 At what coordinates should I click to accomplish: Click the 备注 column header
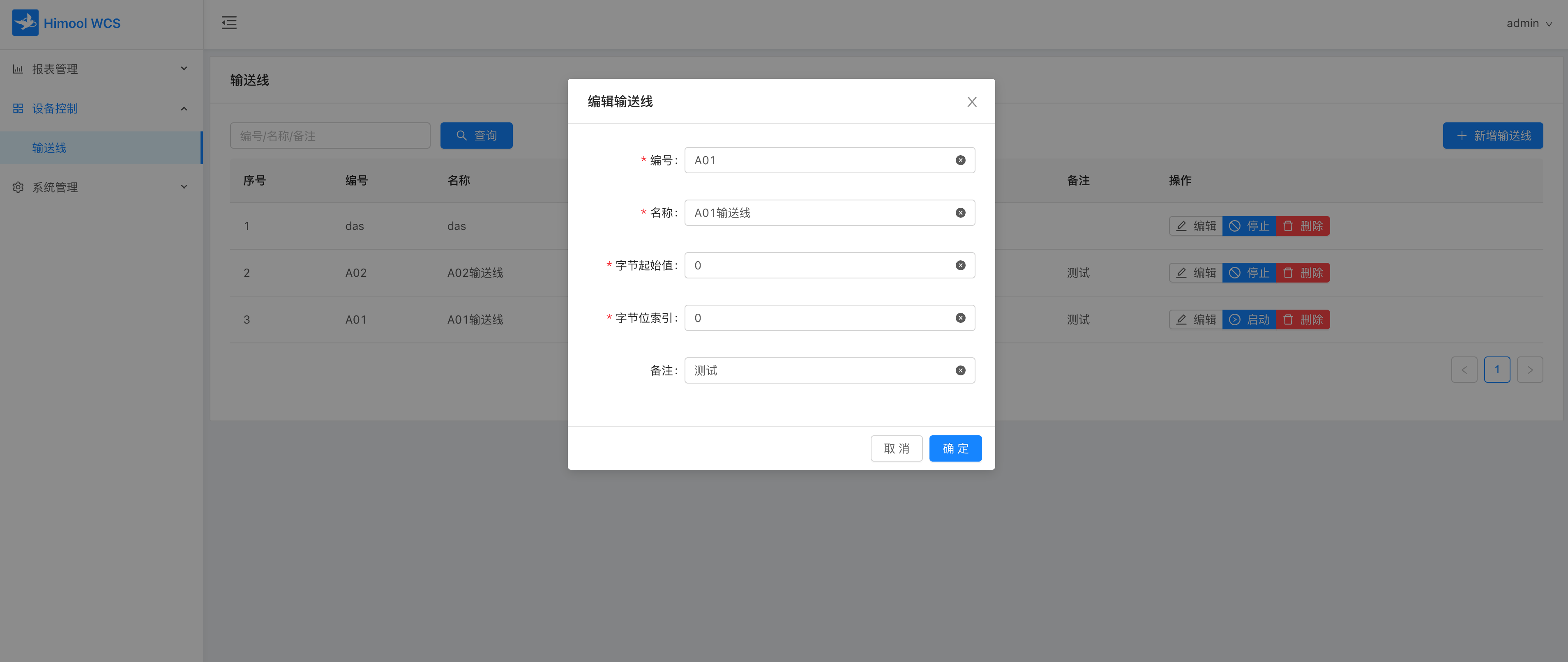click(1078, 181)
